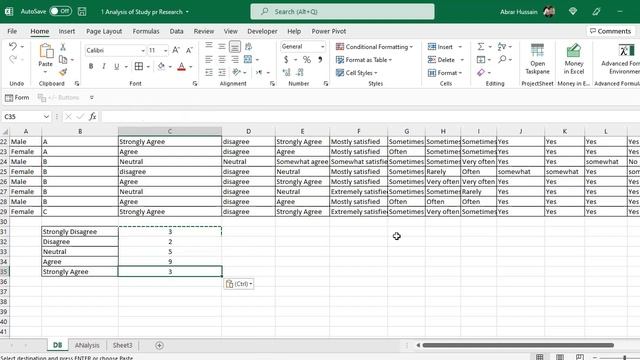Toggle the AutoSave switch
640x360 pixels.
pos(60,11)
